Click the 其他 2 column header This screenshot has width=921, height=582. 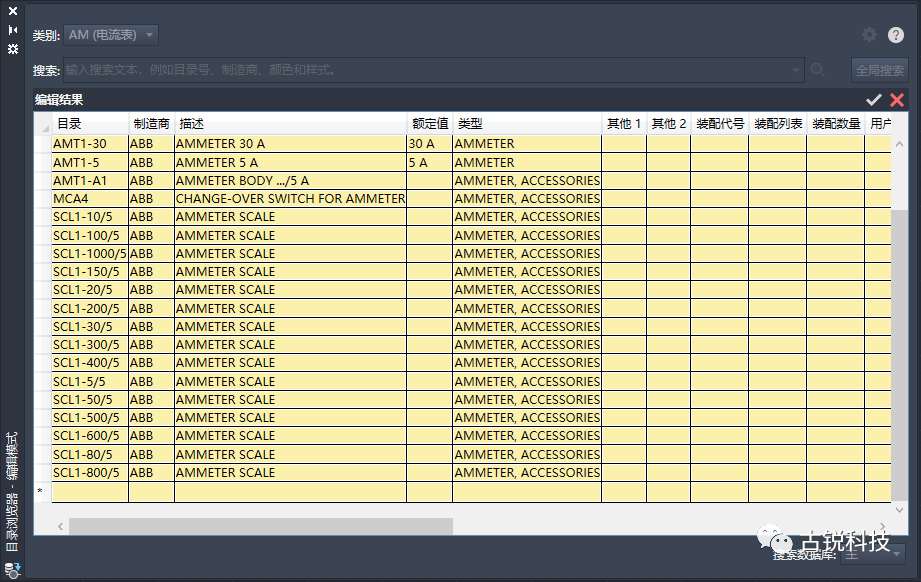point(669,124)
